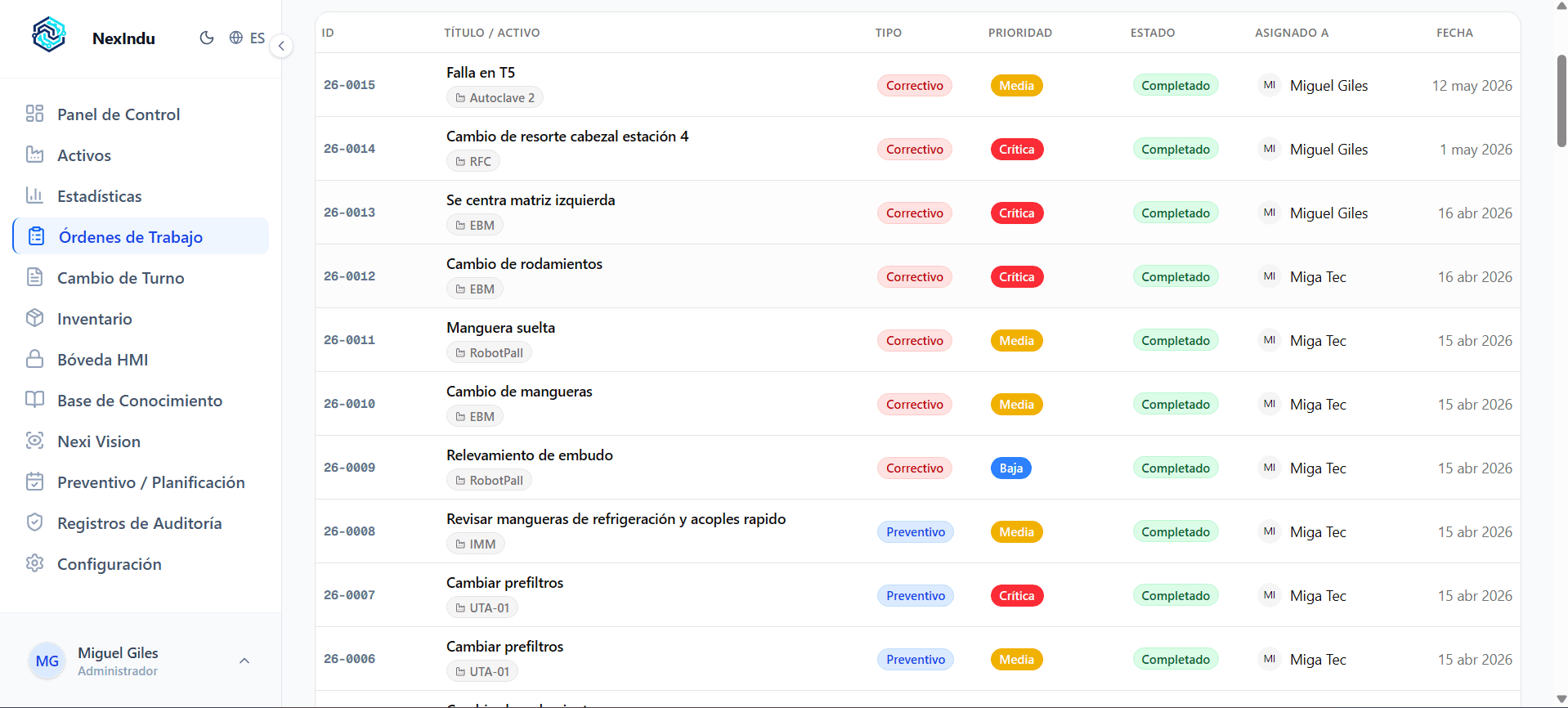This screenshot has width=1568, height=708.
Task: Toggle dark mode moon icon
Action: coord(207,38)
